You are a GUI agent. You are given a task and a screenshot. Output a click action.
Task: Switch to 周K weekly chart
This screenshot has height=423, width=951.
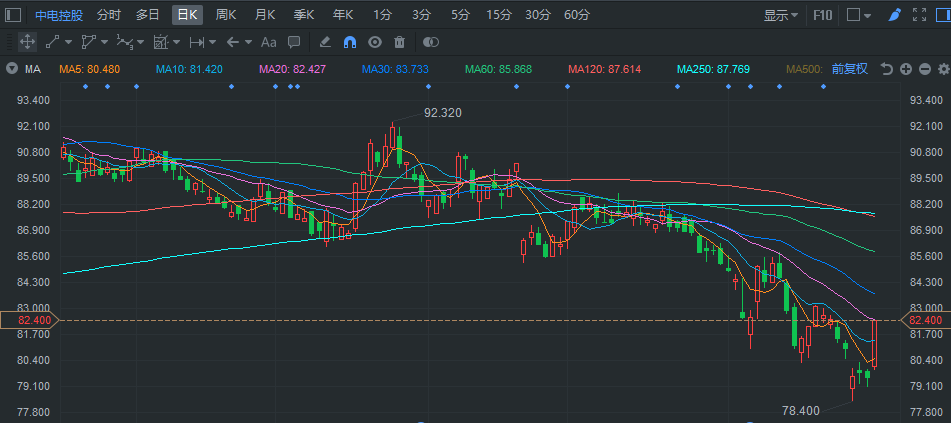[x=226, y=15]
